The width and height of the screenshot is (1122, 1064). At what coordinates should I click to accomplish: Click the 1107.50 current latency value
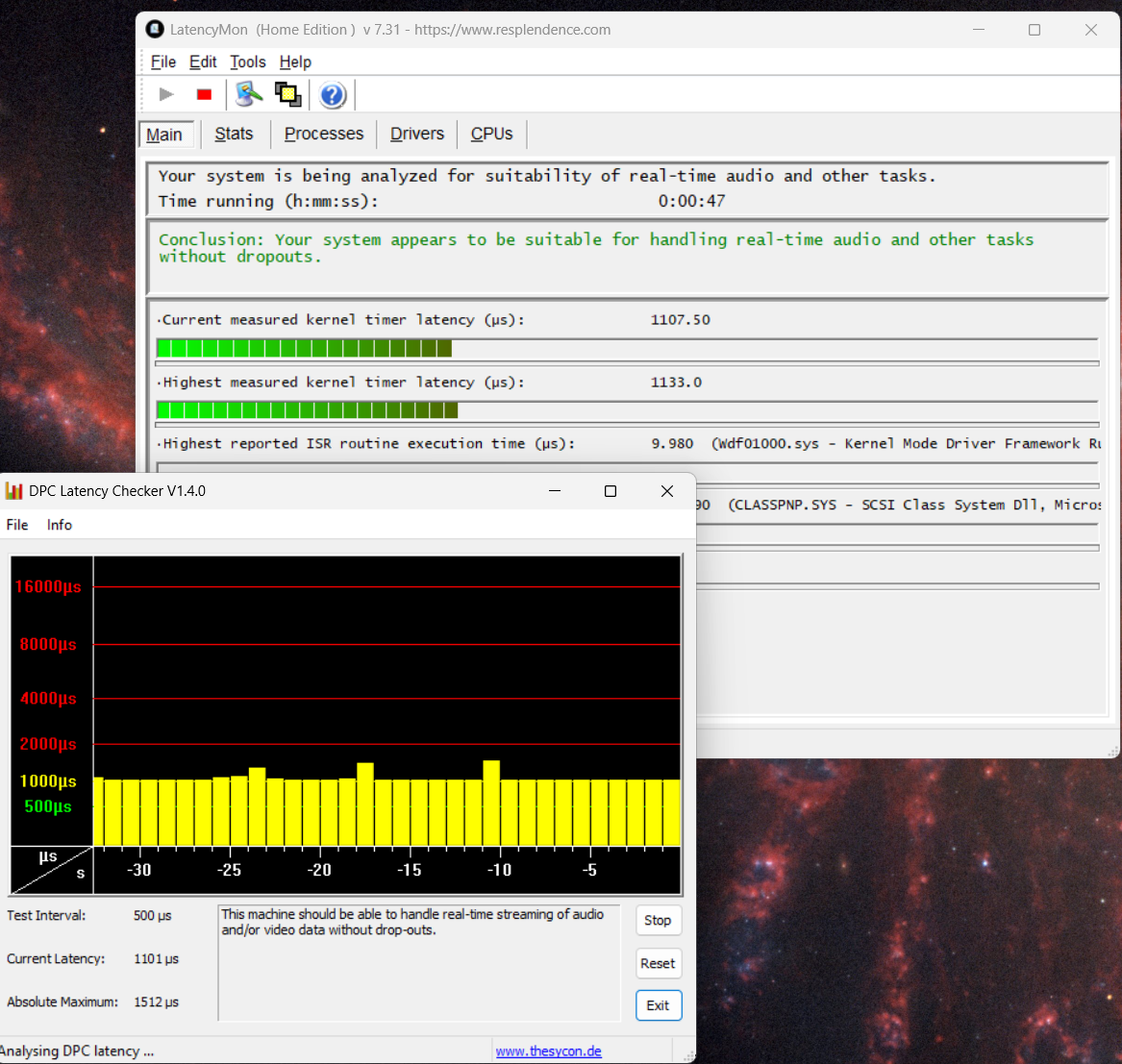point(680,320)
